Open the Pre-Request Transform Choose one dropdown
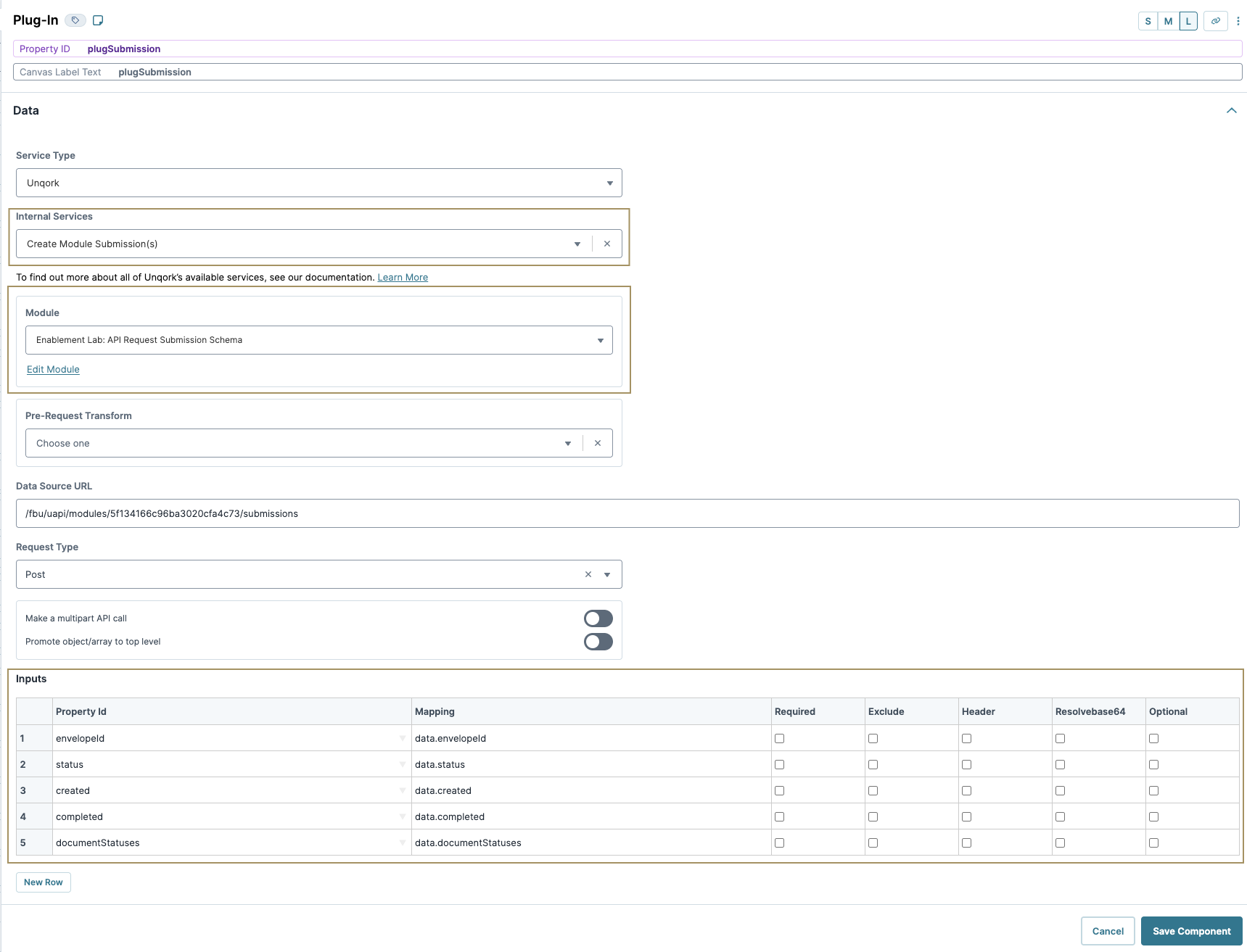 pos(567,442)
